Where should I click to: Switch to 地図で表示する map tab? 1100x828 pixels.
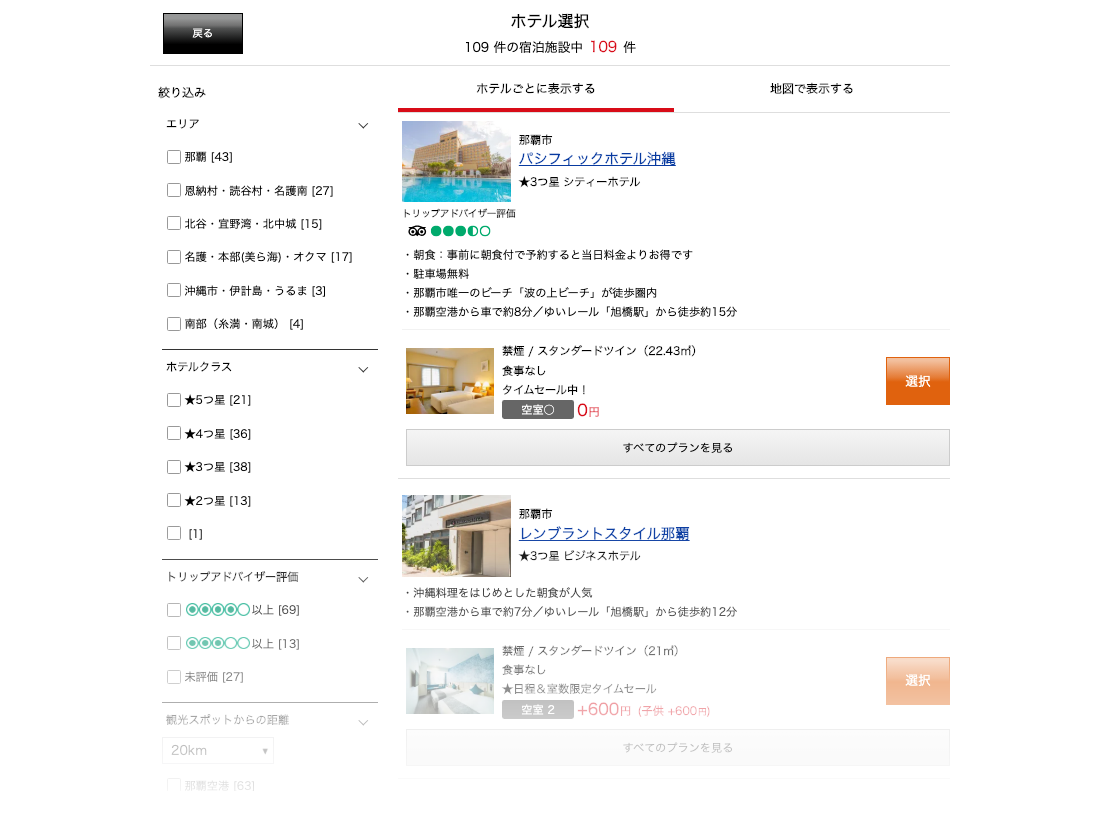(x=812, y=88)
